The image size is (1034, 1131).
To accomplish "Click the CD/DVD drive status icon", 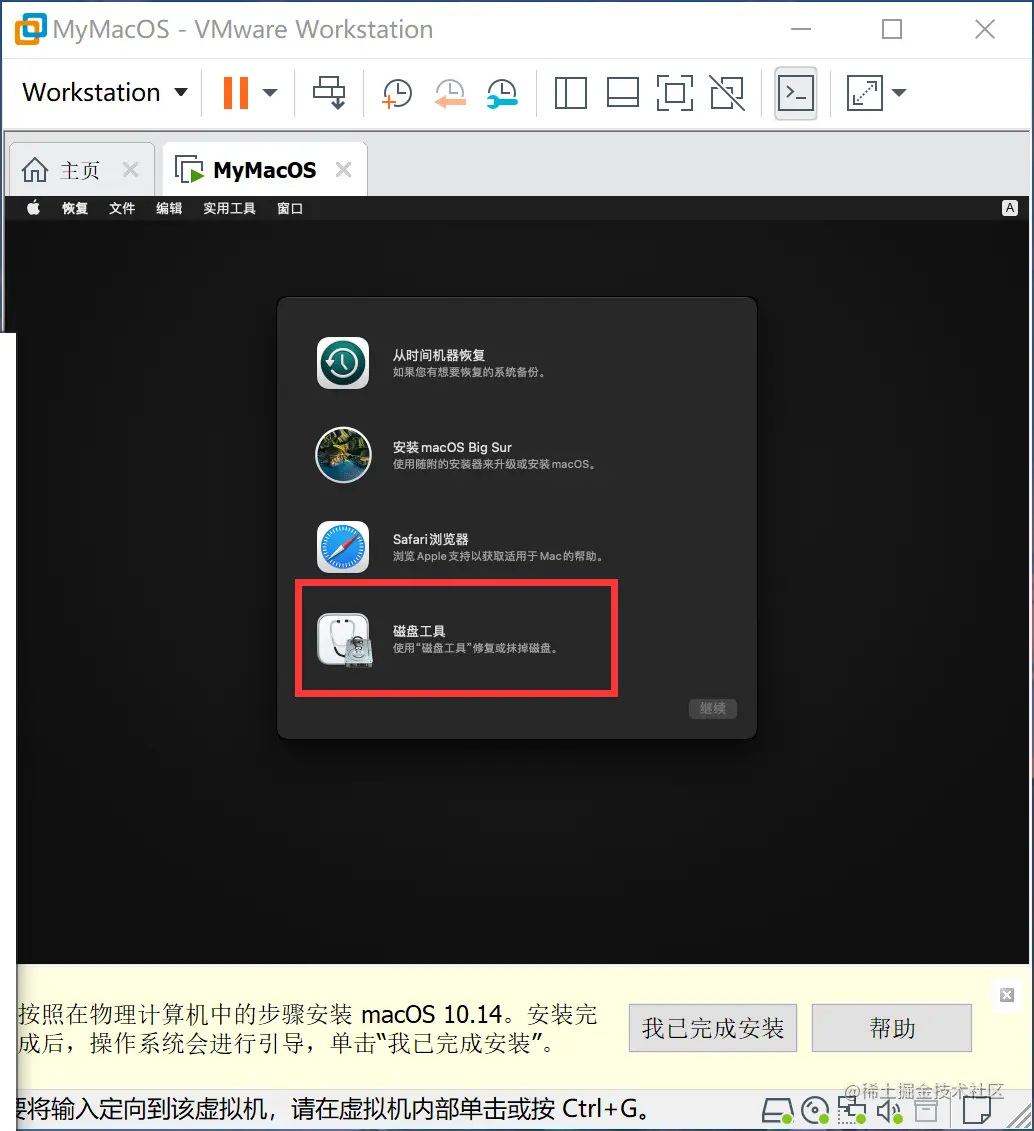I will click(816, 1111).
